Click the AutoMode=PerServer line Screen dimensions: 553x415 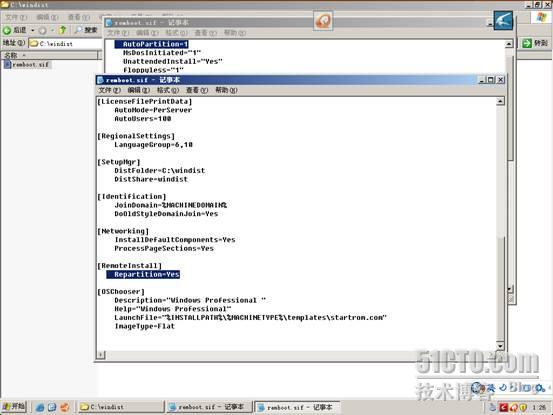pos(153,110)
